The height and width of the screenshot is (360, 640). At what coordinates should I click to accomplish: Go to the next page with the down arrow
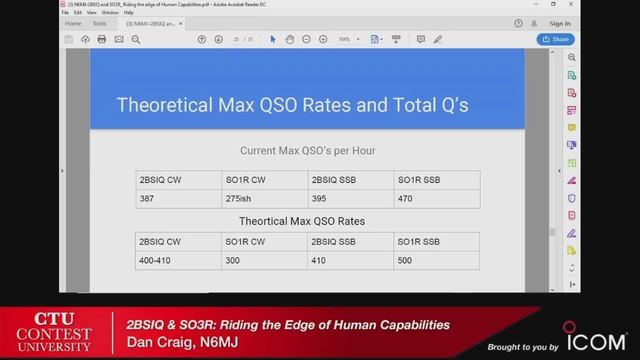[x=218, y=39]
